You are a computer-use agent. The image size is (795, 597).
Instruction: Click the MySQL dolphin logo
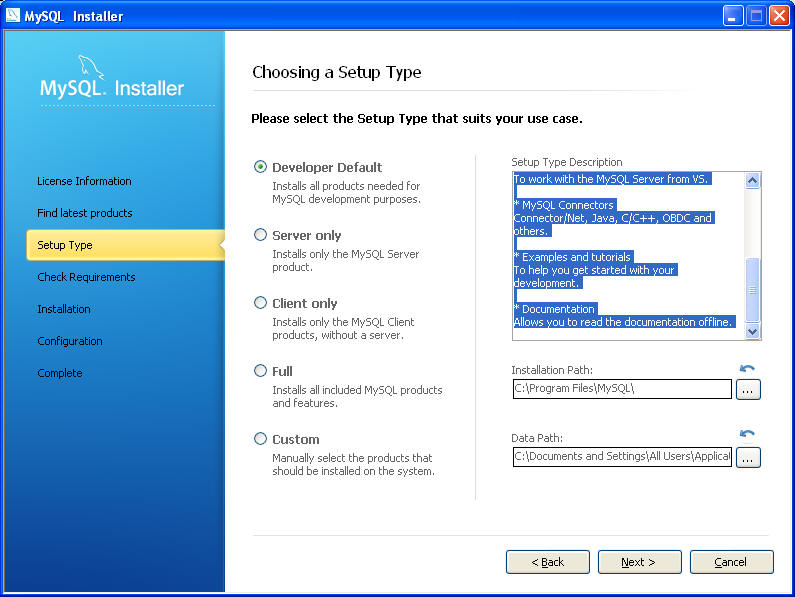(x=91, y=67)
